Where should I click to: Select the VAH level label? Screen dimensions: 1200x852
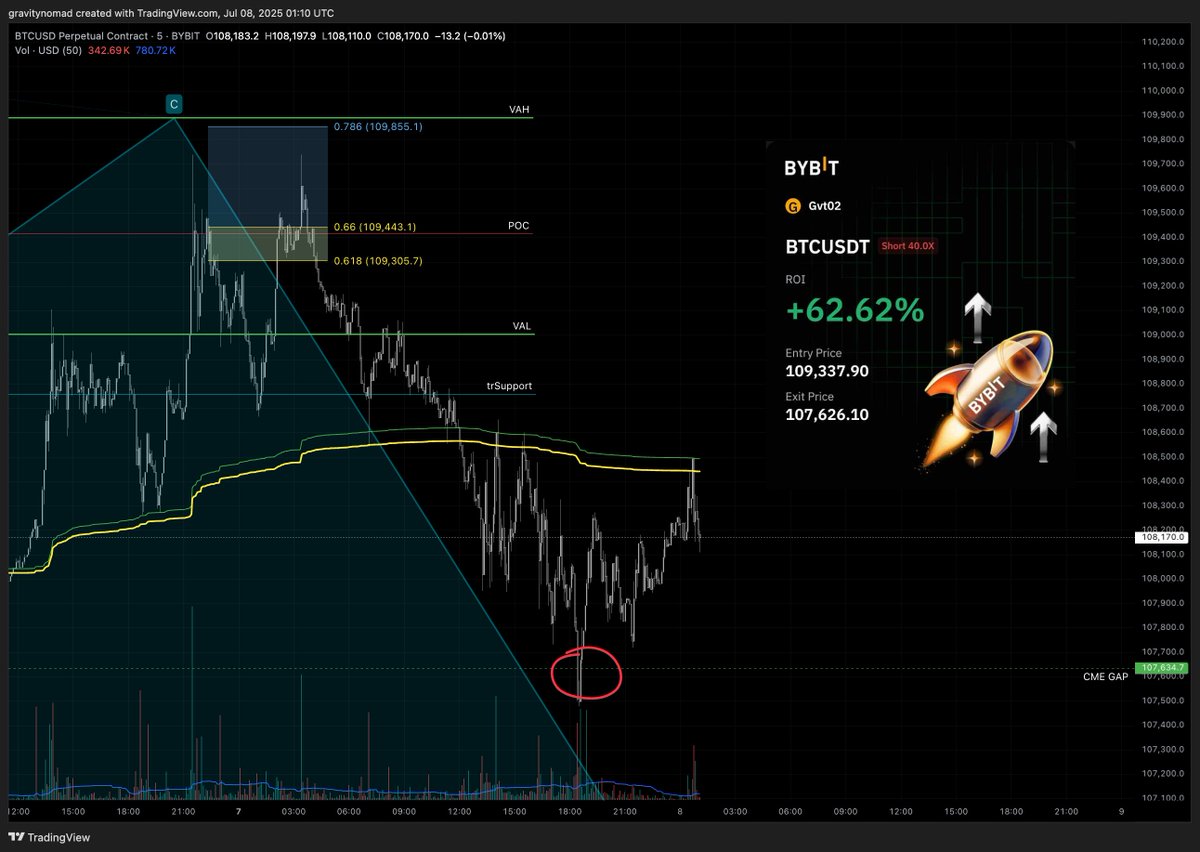pos(517,110)
